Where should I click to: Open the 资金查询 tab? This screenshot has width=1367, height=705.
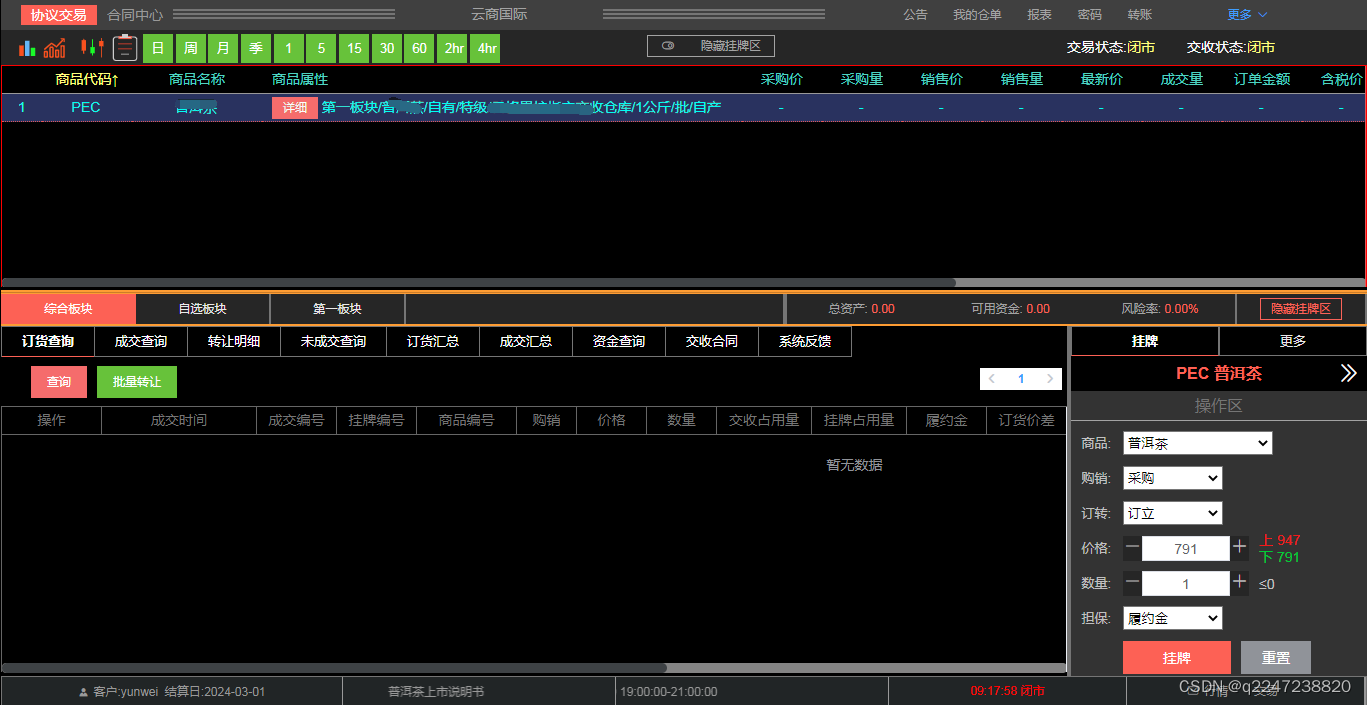tap(619, 341)
